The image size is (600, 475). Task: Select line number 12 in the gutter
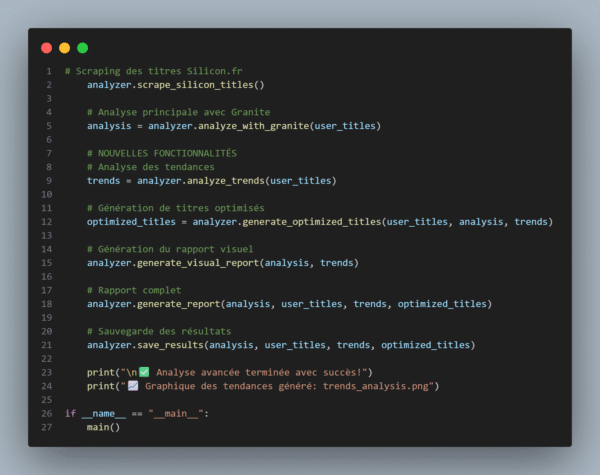pos(47,221)
